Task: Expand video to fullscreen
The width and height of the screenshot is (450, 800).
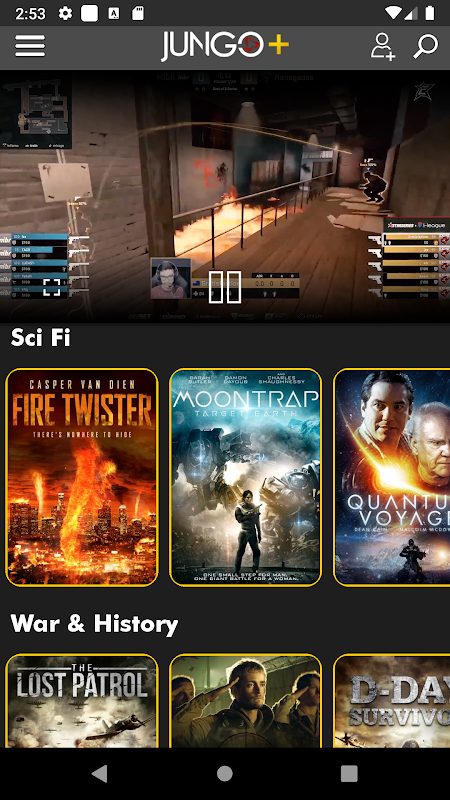Action: pyautogui.click(x=51, y=287)
